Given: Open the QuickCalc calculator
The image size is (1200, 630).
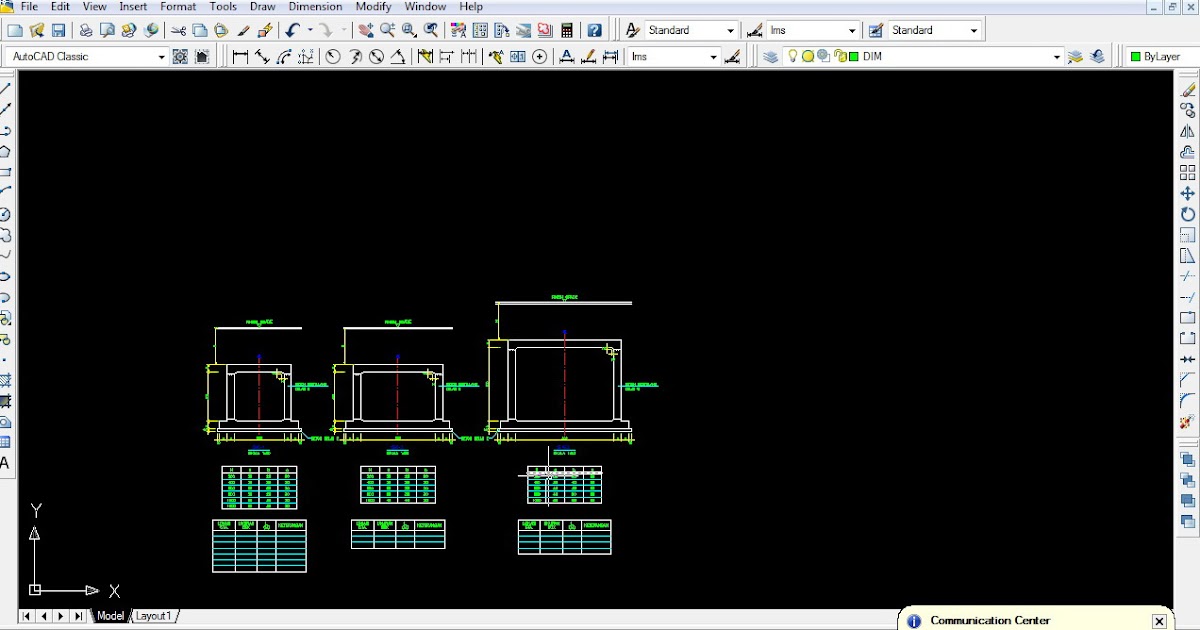Looking at the screenshot, I should (567, 31).
